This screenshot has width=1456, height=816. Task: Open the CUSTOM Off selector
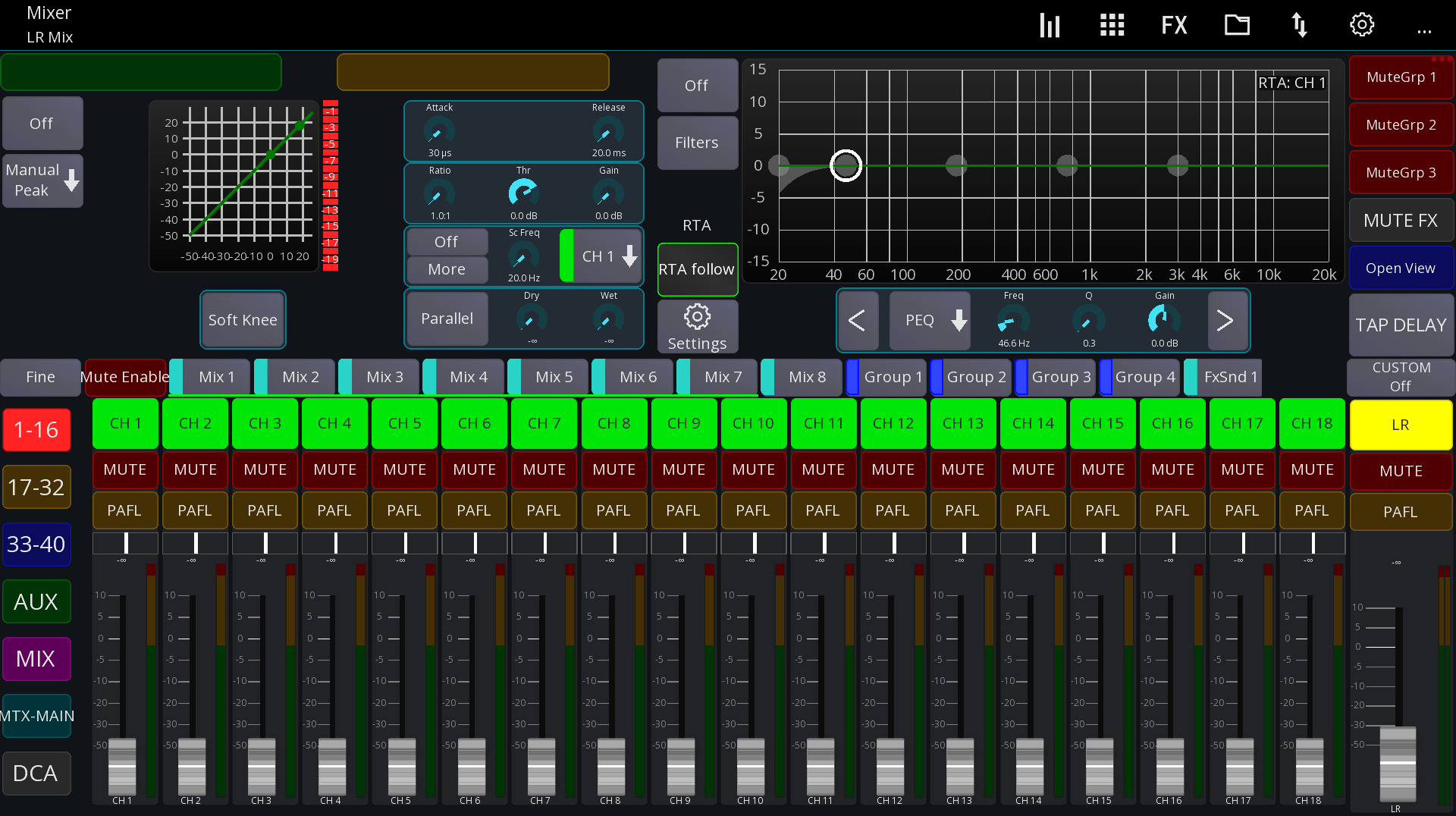(x=1401, y=377)
